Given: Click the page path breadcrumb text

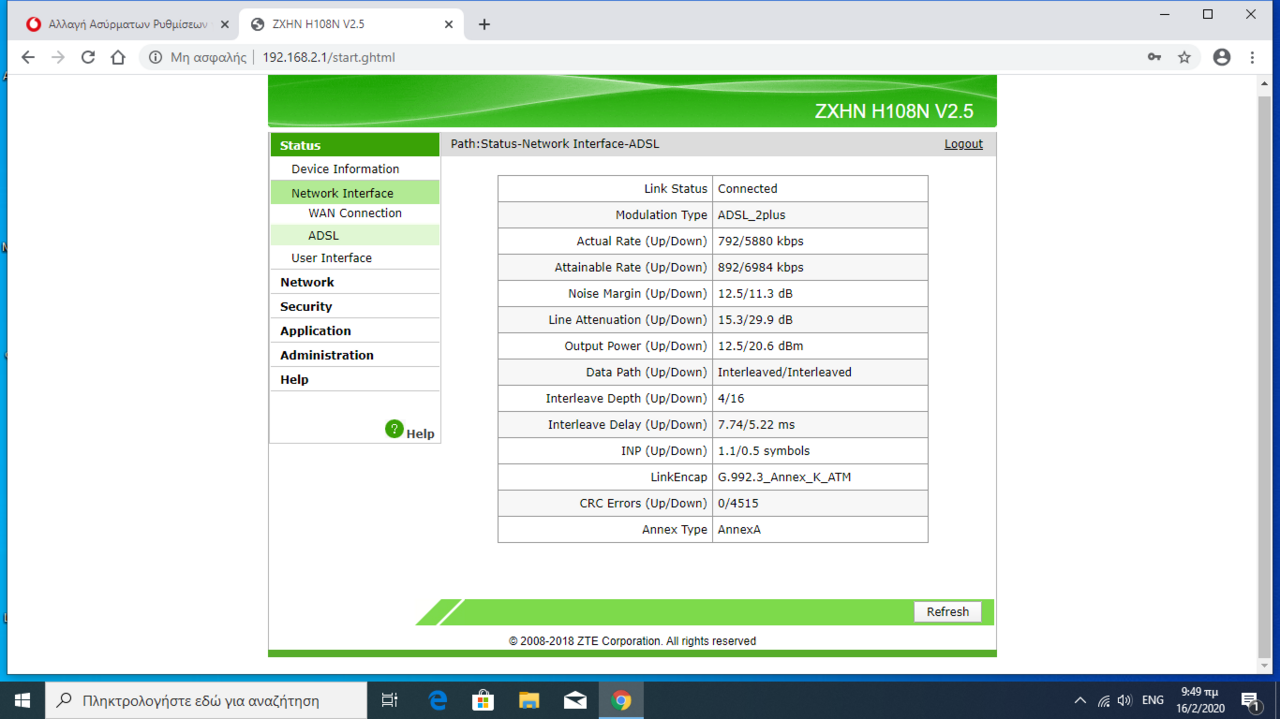Looking at the screenshot, I should [555, 144].
